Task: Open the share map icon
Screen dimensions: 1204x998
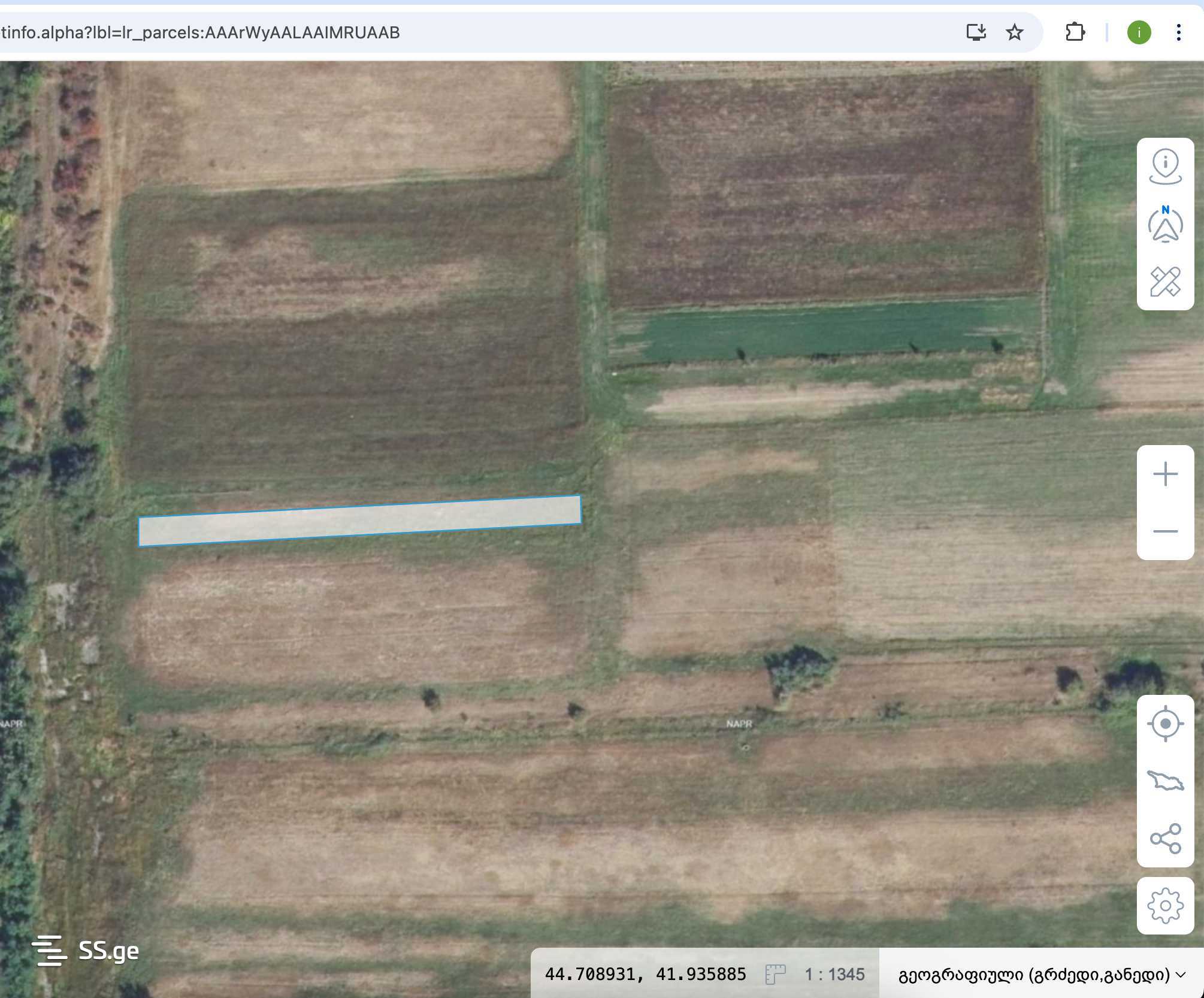Action: [1165, 838]
